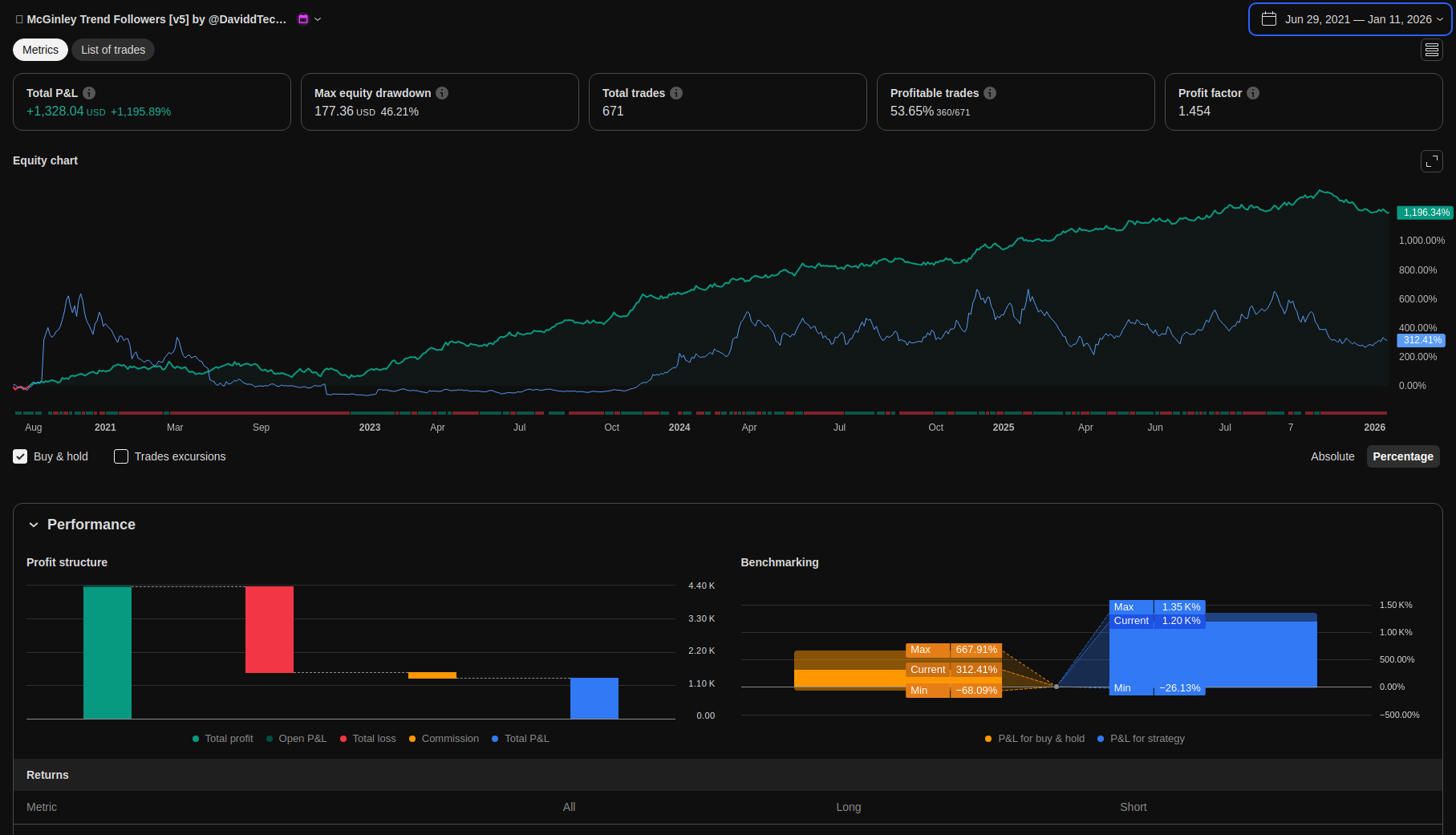Screen dimensions: 1456x835
Task: Uncheck the Buy & hold checkbox
Action: [20, 456]
